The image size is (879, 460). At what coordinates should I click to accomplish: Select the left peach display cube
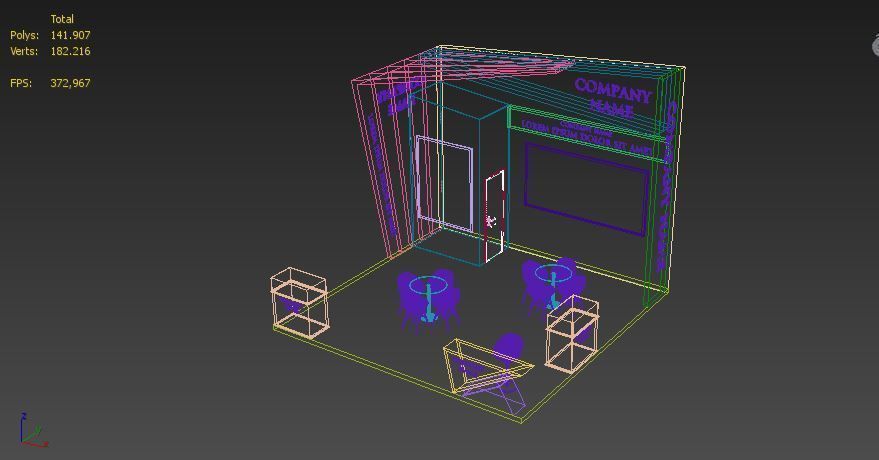[299, 303]
